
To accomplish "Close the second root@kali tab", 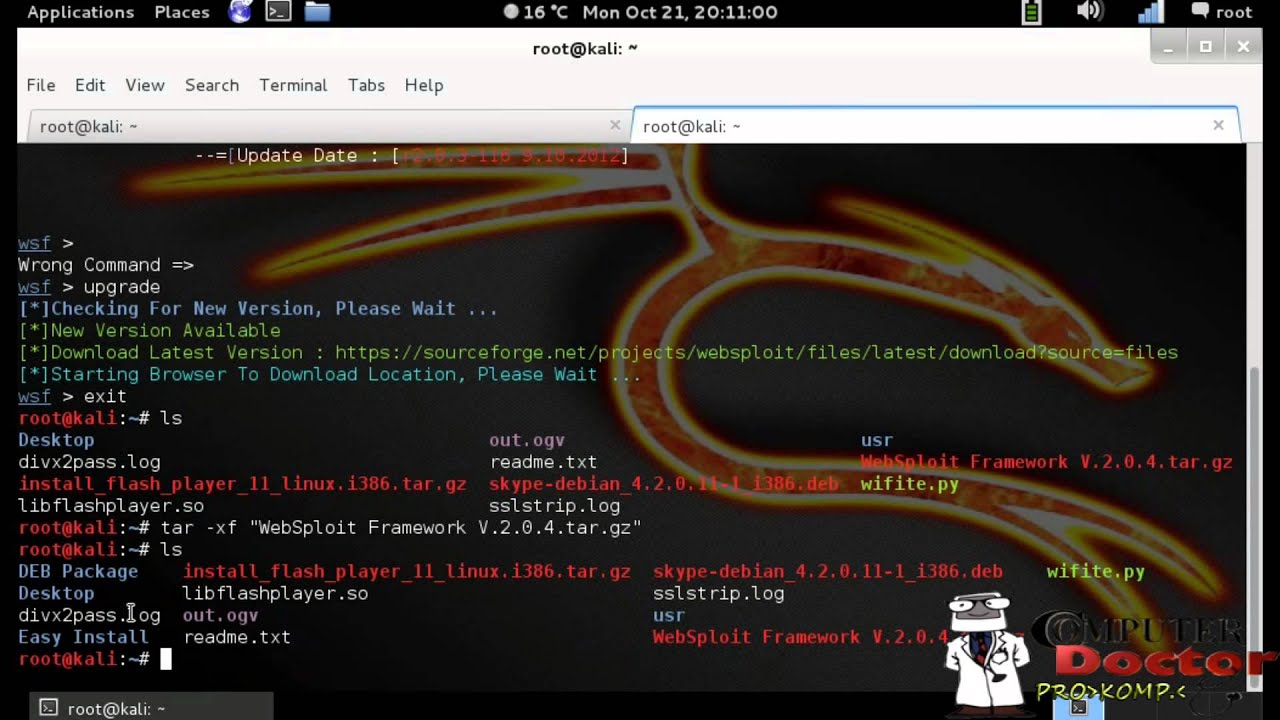I will [x=1218, y=125].
